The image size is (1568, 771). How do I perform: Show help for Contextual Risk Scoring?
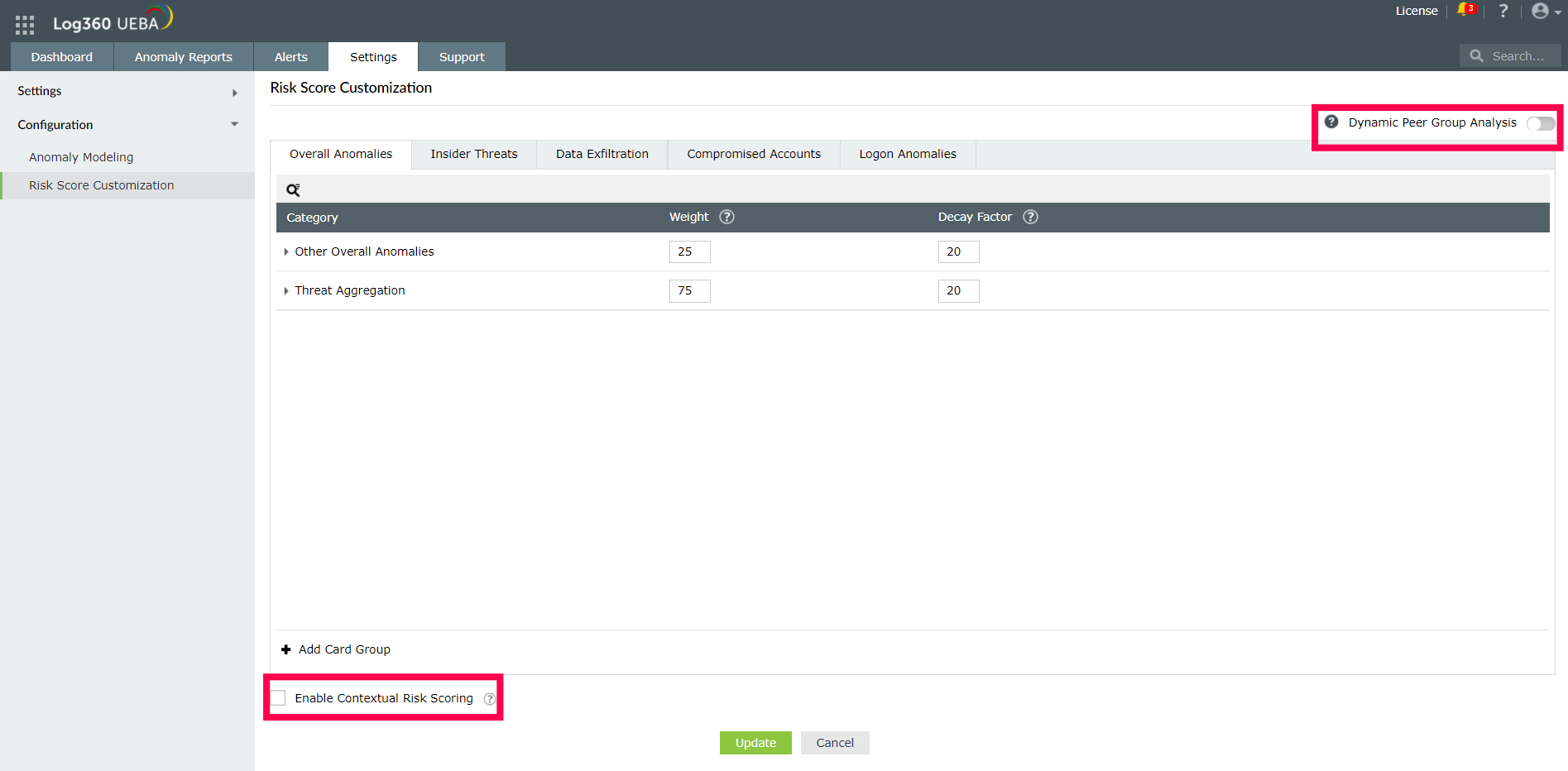489,699
